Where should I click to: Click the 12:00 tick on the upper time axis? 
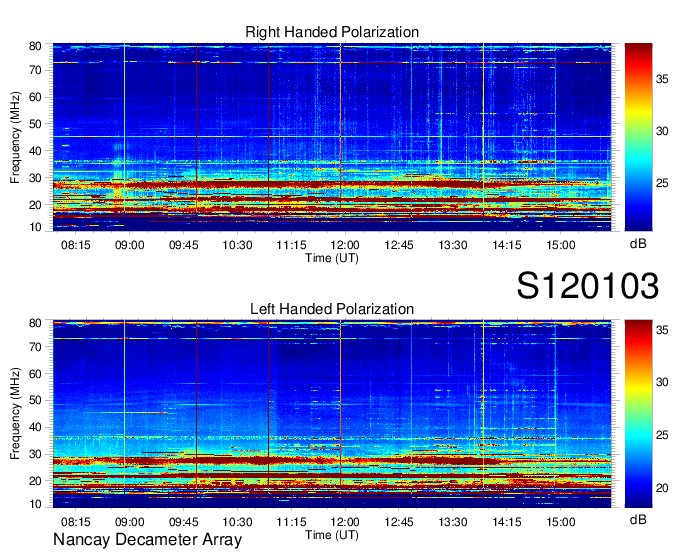point(345,245)
